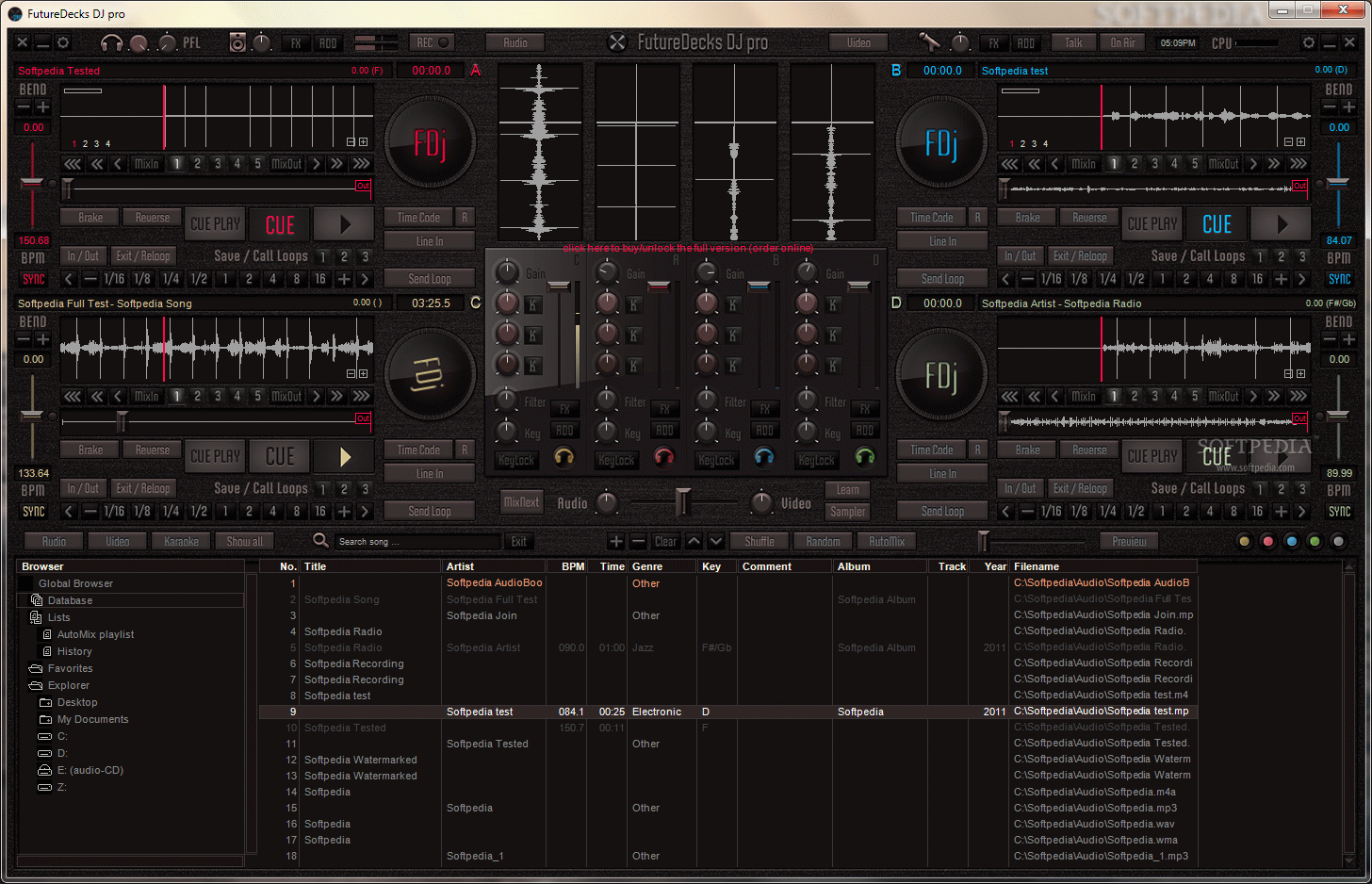
Task: Switch to the Karaoke tab above the browser
Action: [180, 541]
